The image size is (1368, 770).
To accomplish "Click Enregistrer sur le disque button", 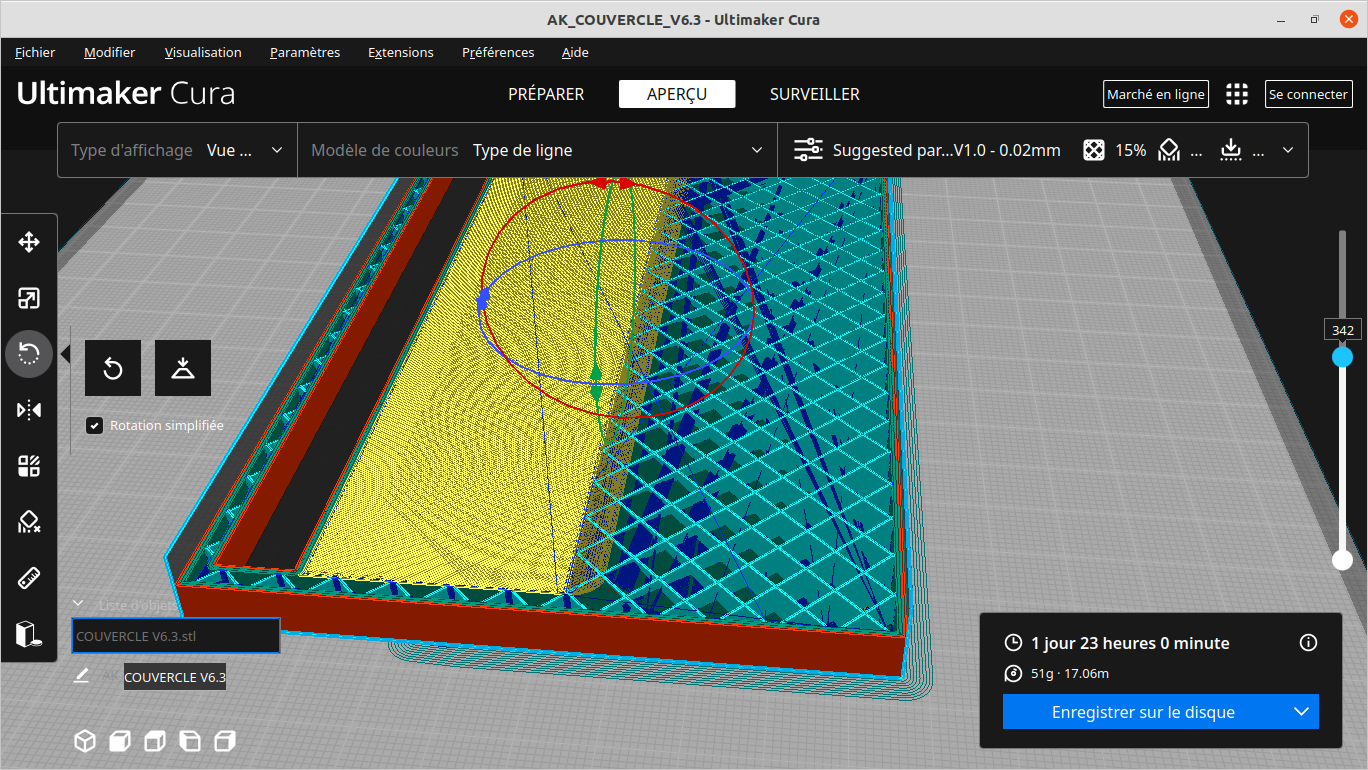I will [x=1143, y=712].
